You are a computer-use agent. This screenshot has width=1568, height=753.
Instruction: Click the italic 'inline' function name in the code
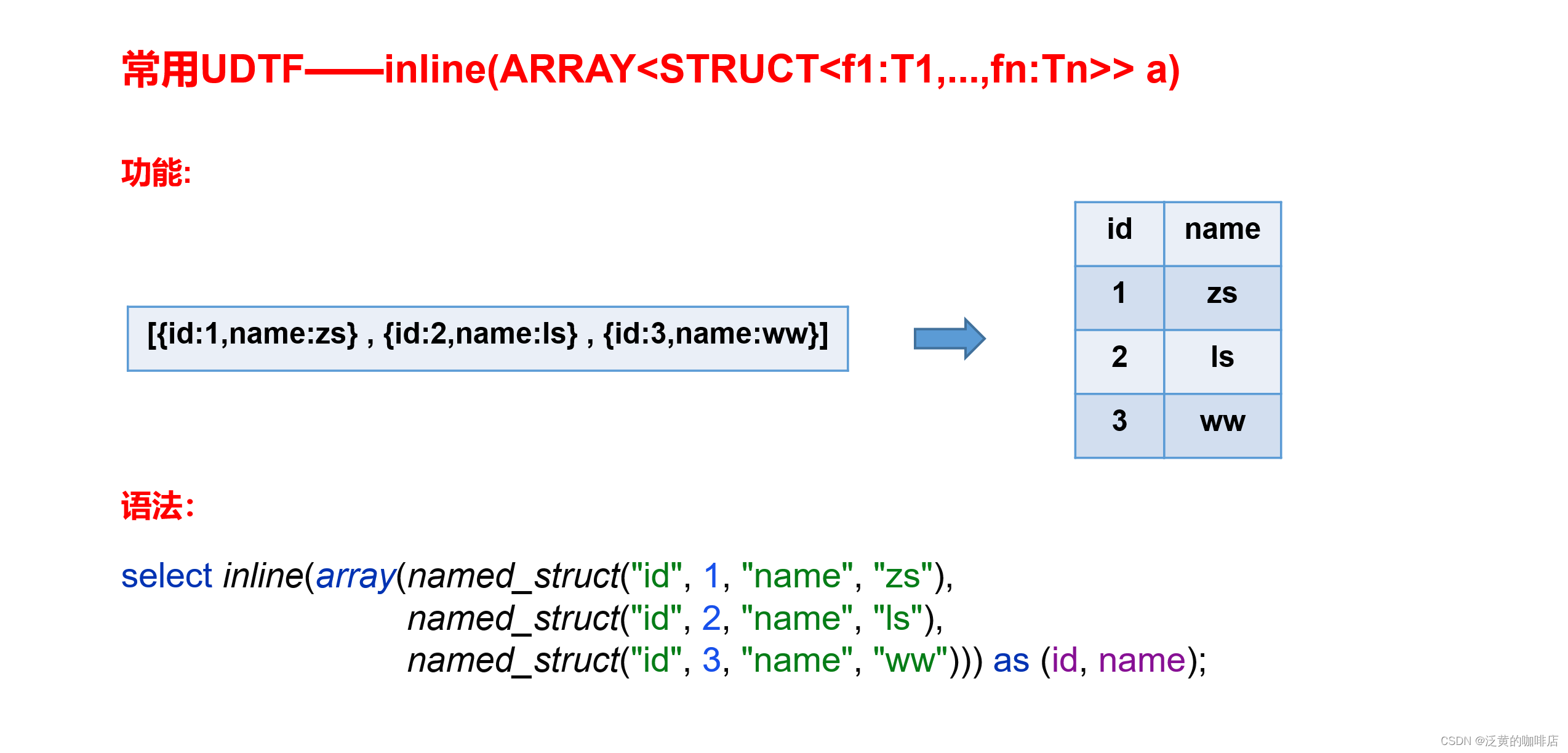coord(263,576)
